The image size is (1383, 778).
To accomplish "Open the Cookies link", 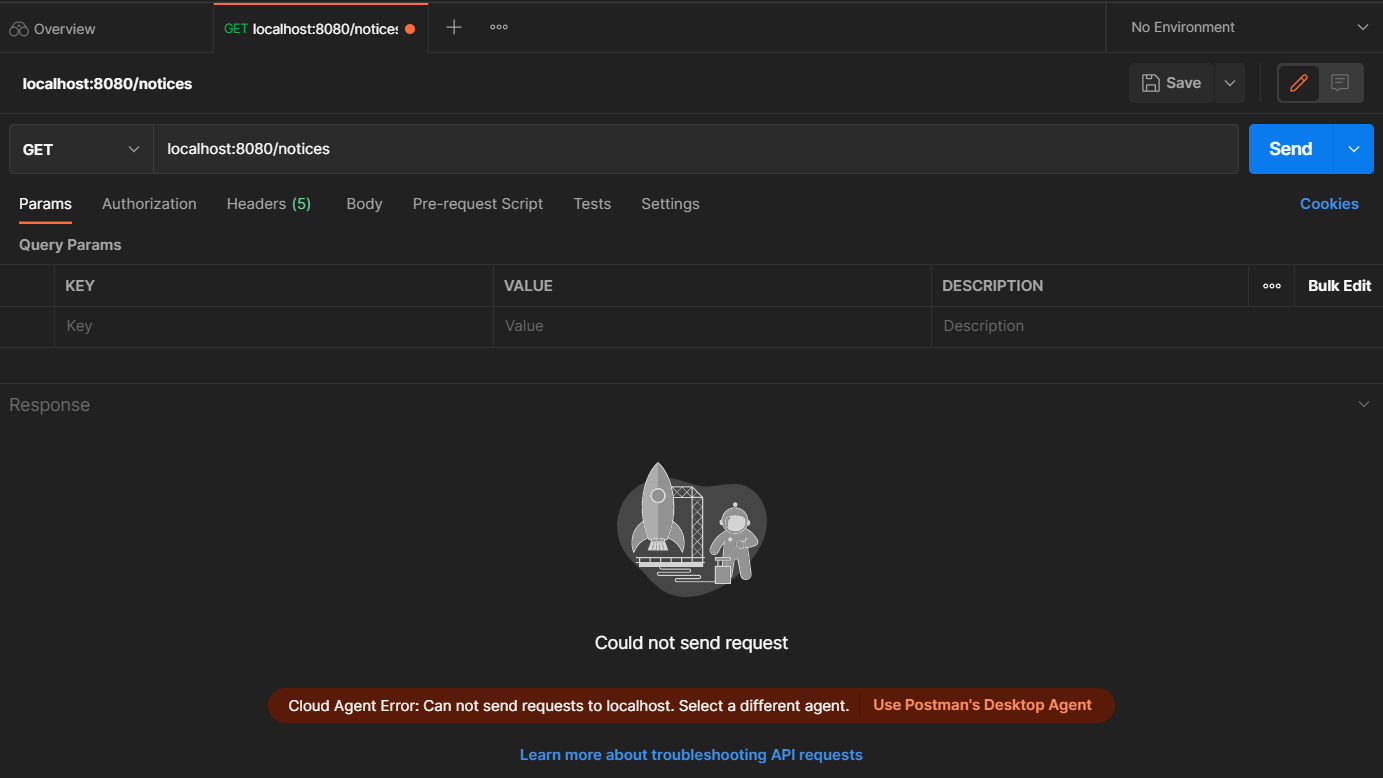I will click(x=1329, y=203).
